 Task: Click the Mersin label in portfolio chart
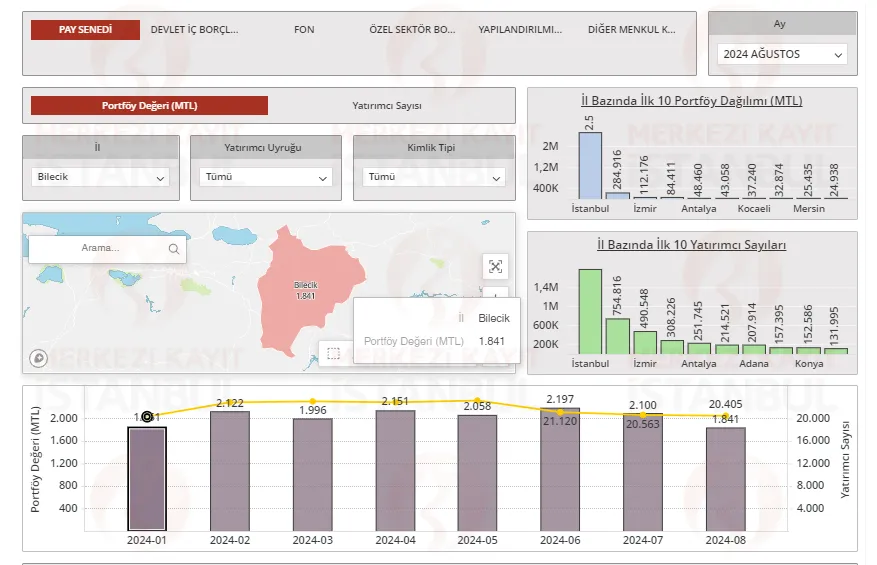pyautogui.click(x=809, y=209)
